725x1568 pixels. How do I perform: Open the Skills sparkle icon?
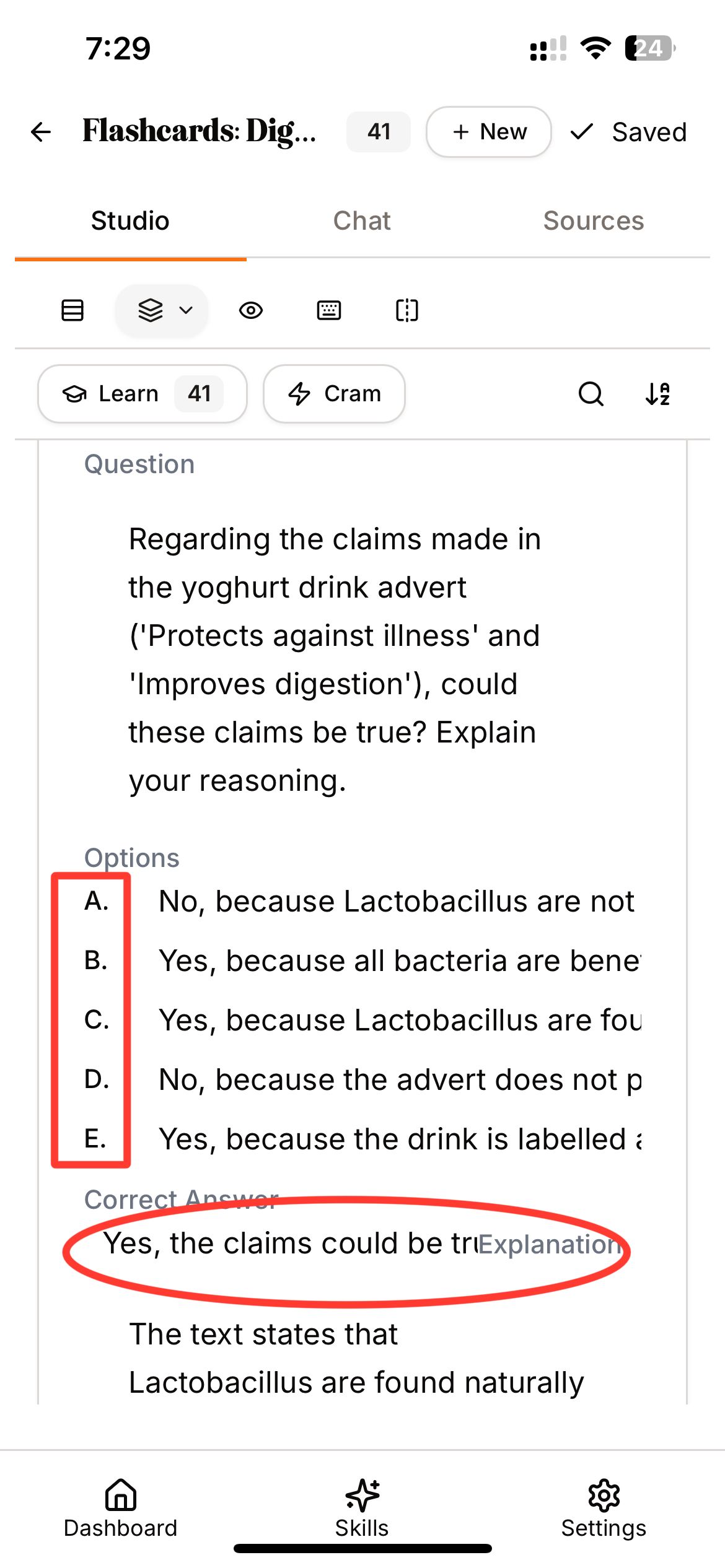(362, 1509)
